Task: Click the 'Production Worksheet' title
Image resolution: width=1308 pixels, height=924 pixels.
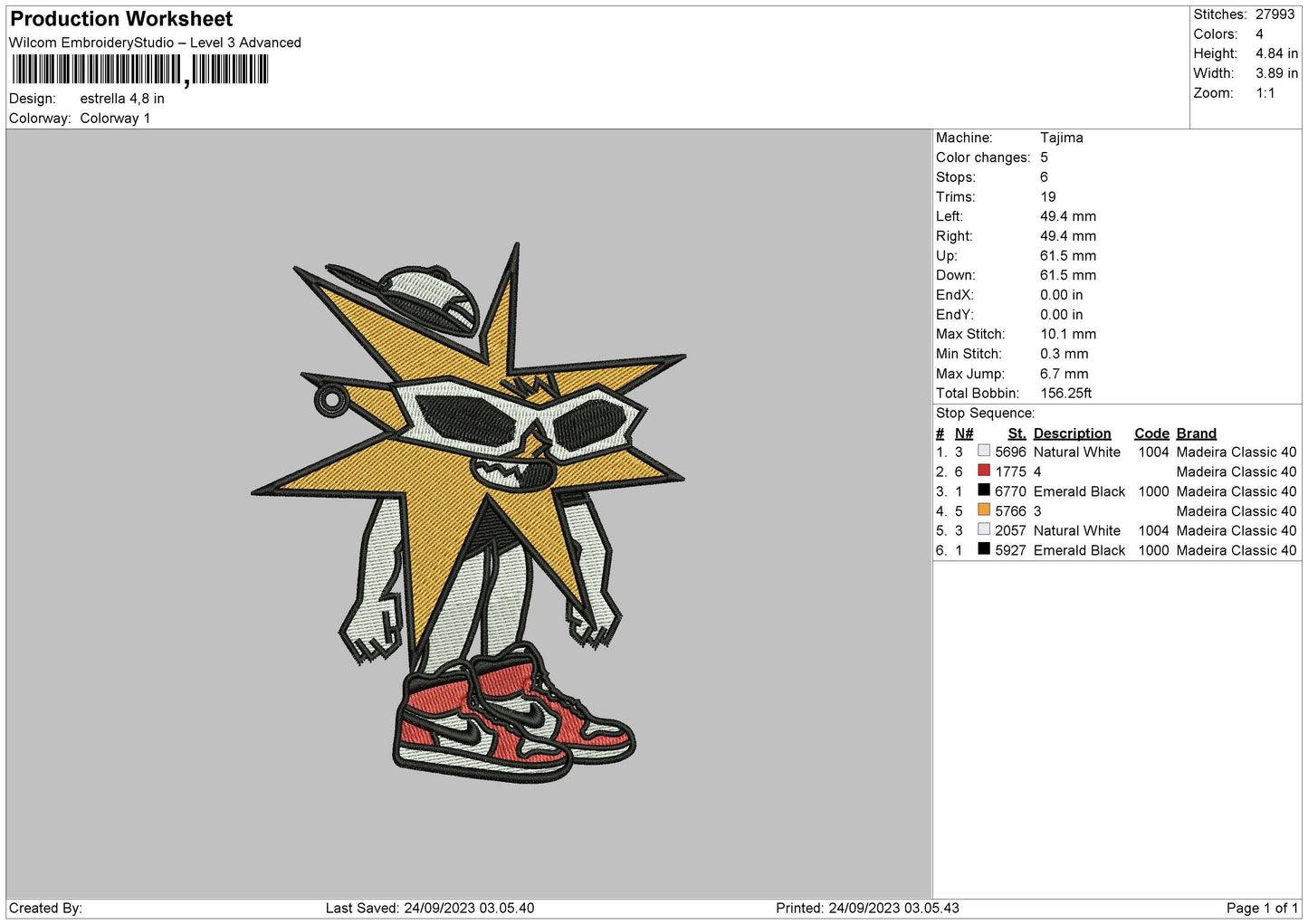Action: pos(121,19)
